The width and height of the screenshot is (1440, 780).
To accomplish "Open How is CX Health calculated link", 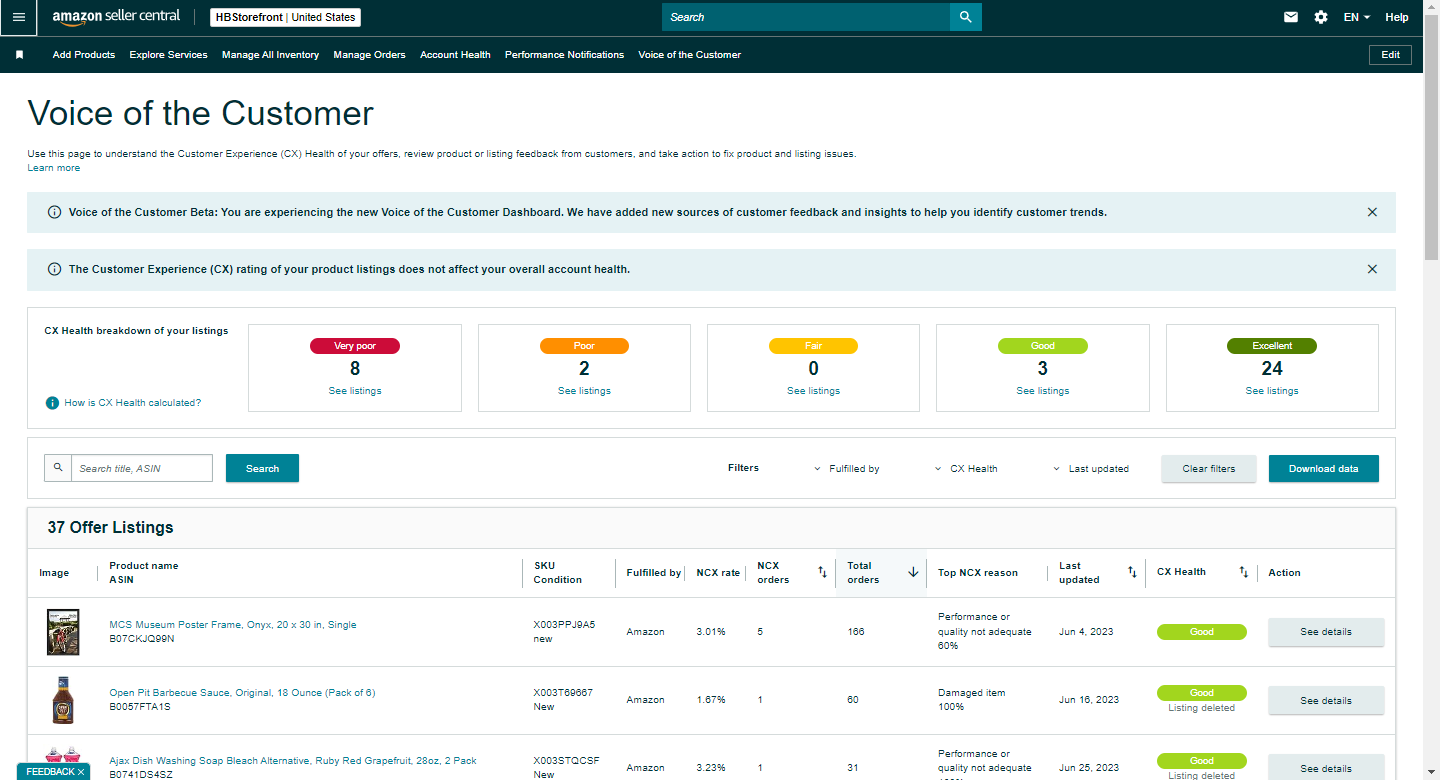I will pos(133,403).
